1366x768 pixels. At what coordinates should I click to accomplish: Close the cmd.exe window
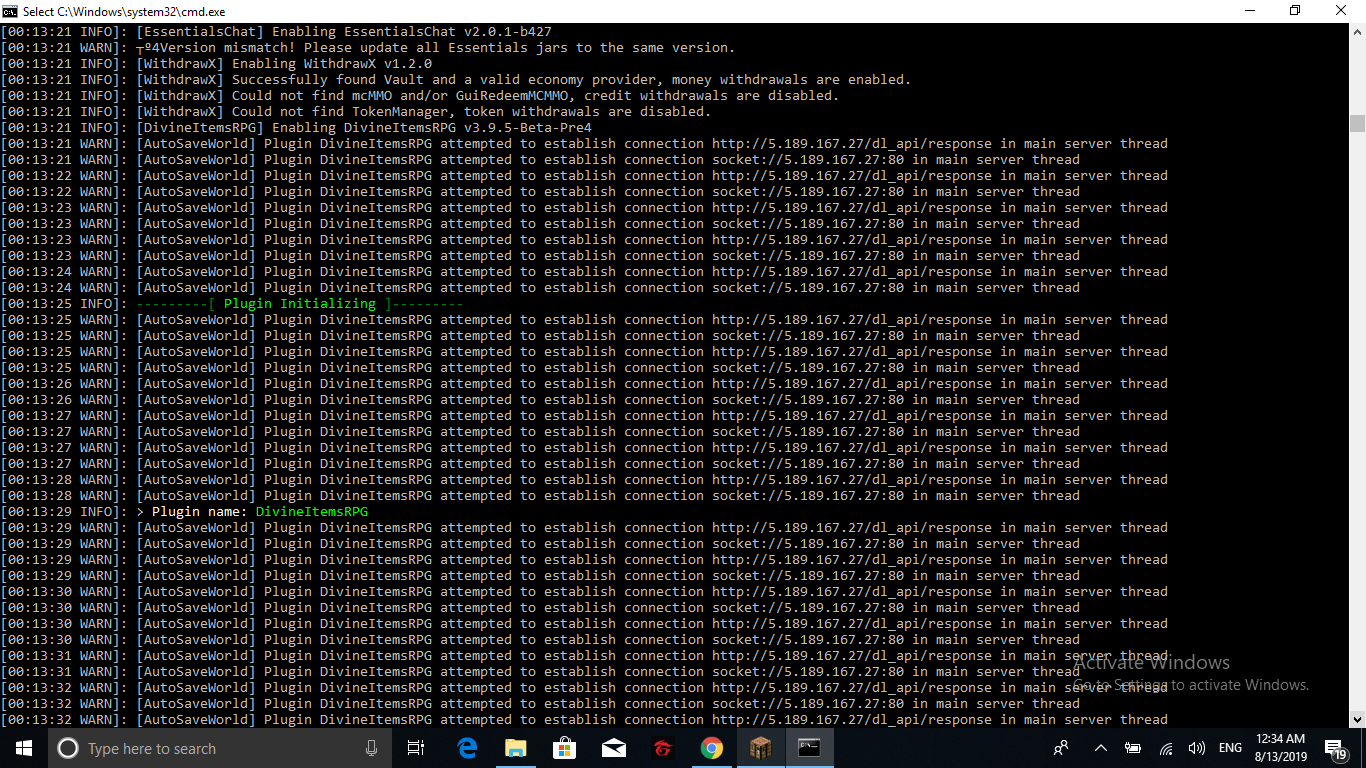pyautogui.click(x=1341, y=11)
